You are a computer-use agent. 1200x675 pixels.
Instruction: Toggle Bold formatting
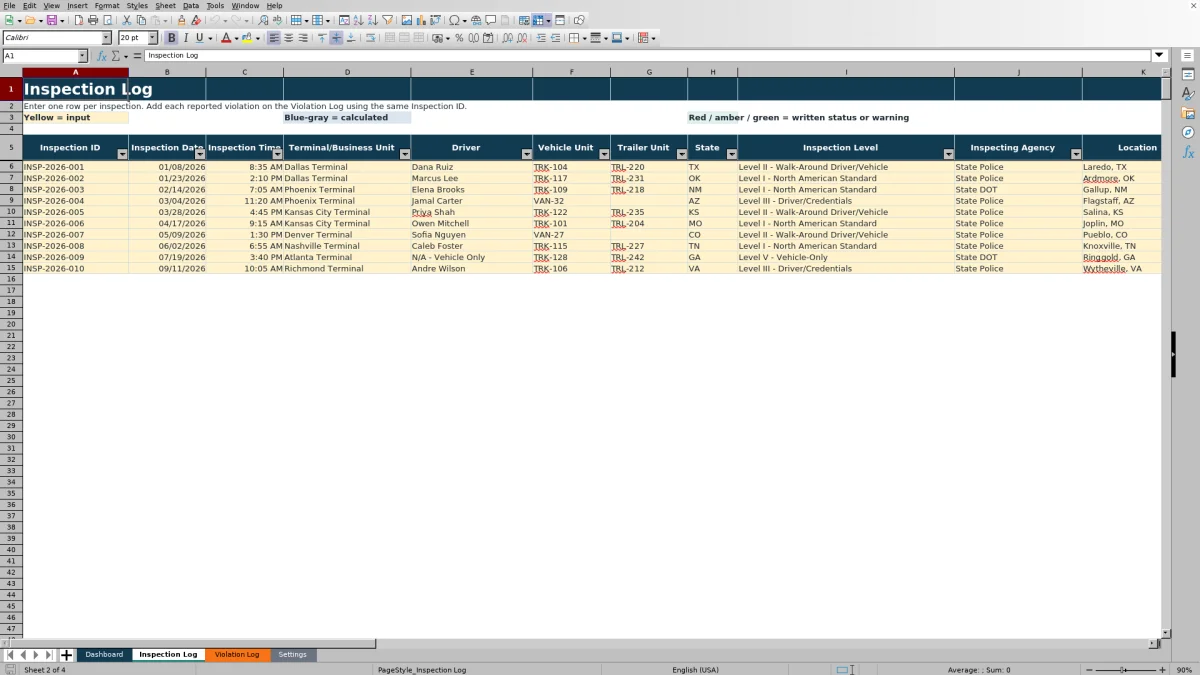pos(171,38)
